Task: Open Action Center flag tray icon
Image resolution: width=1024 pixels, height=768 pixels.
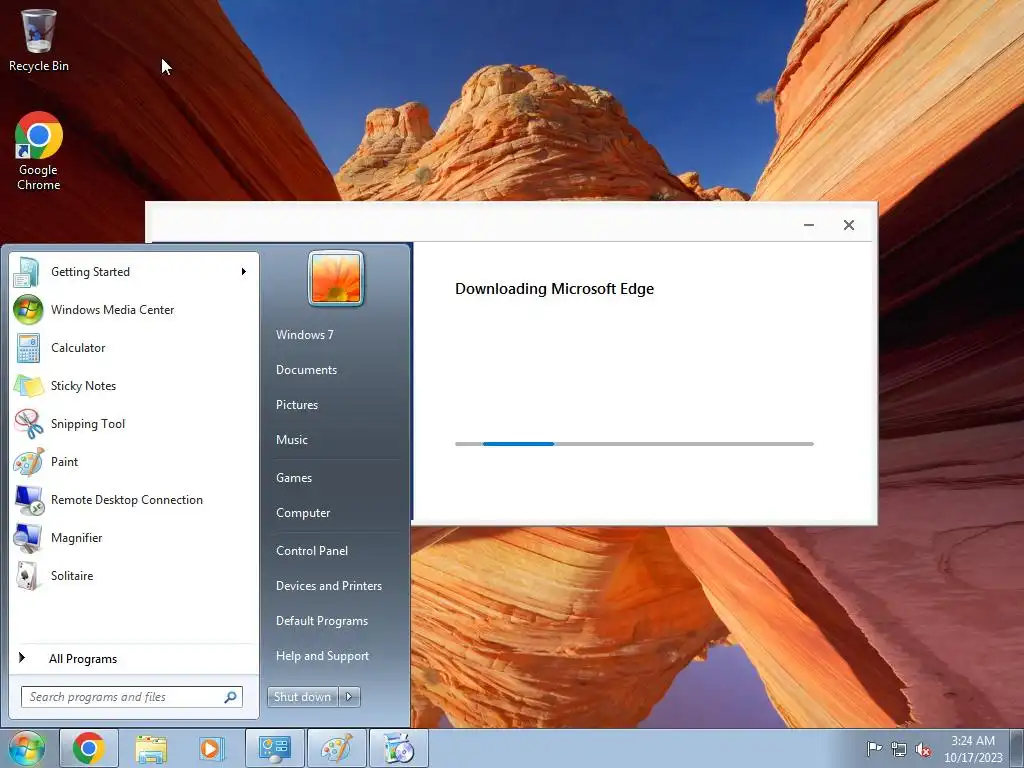Action: coord(874,748)
